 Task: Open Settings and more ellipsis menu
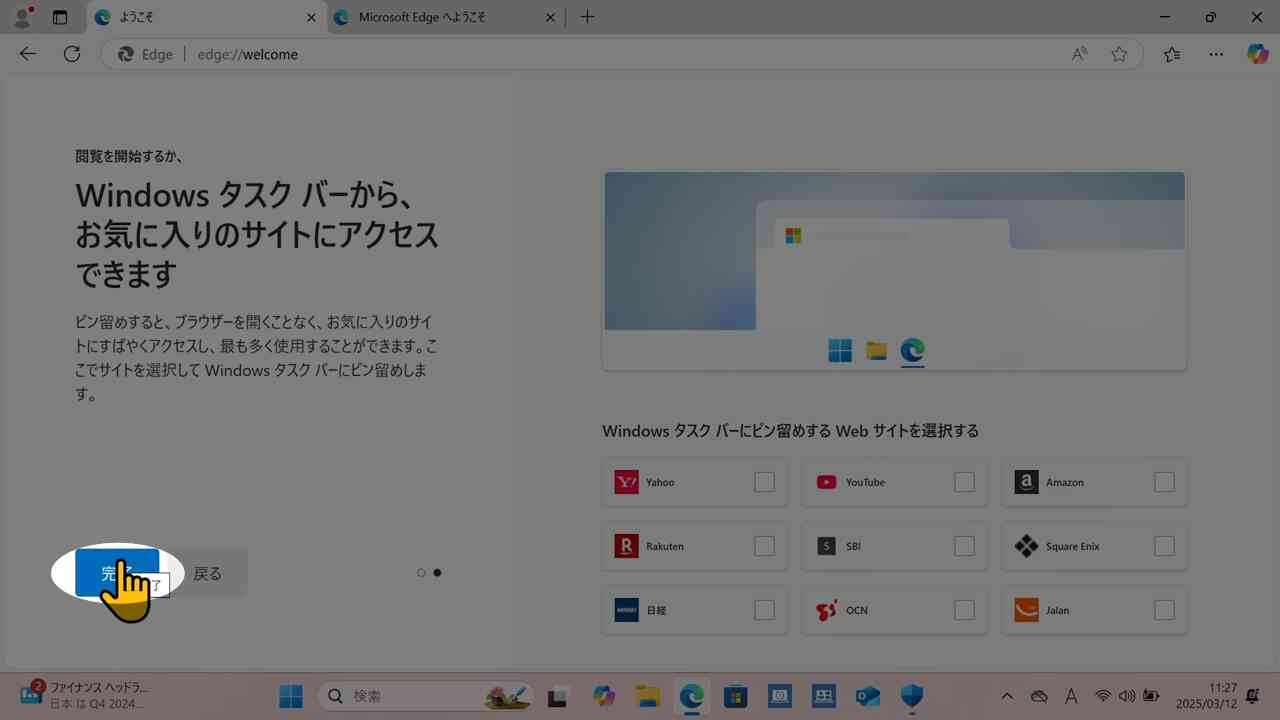1216,54
